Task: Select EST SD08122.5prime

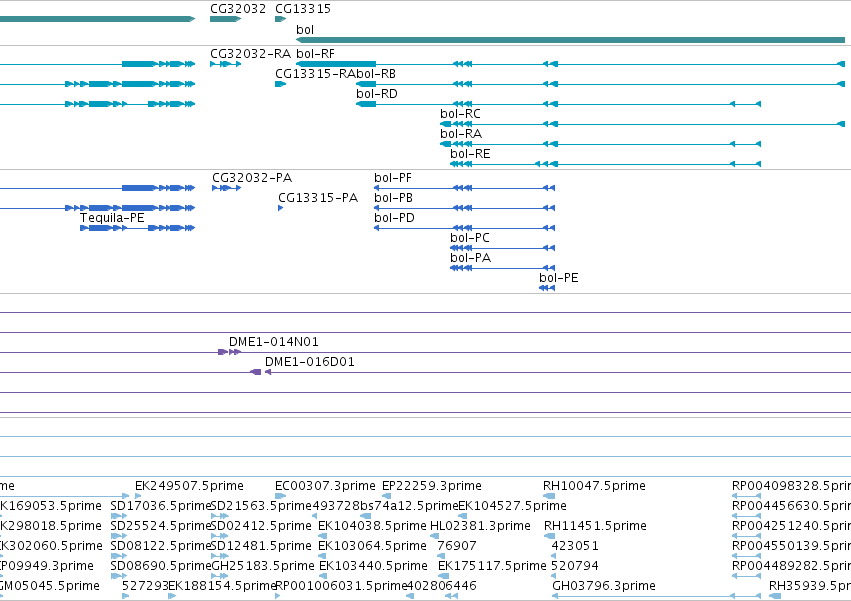Action: click(160, 546)
